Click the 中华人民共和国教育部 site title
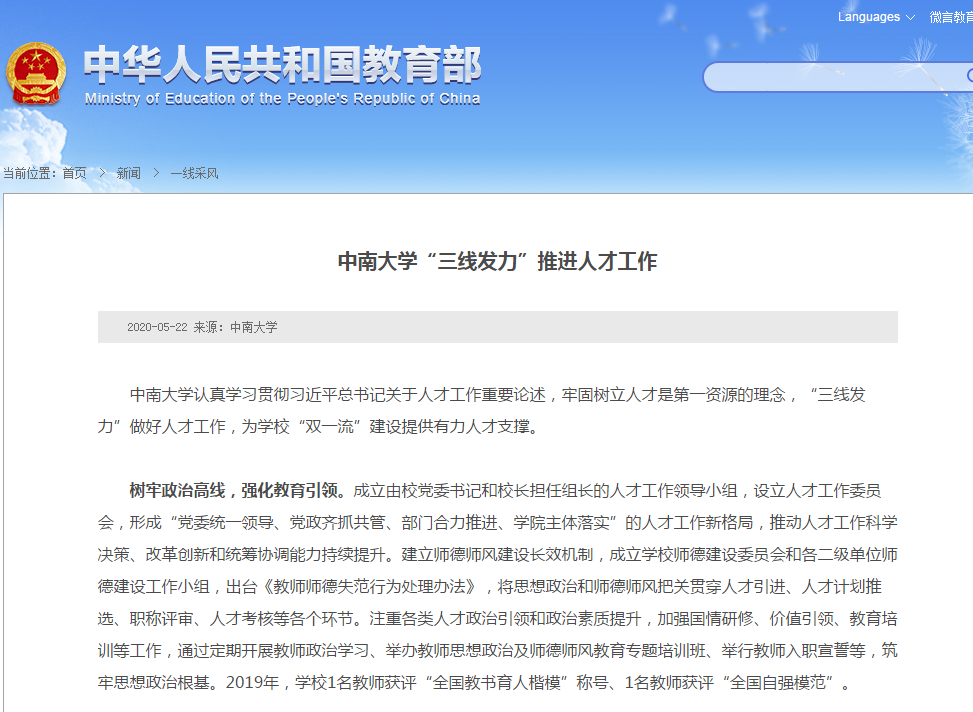 tap(282, 65)
